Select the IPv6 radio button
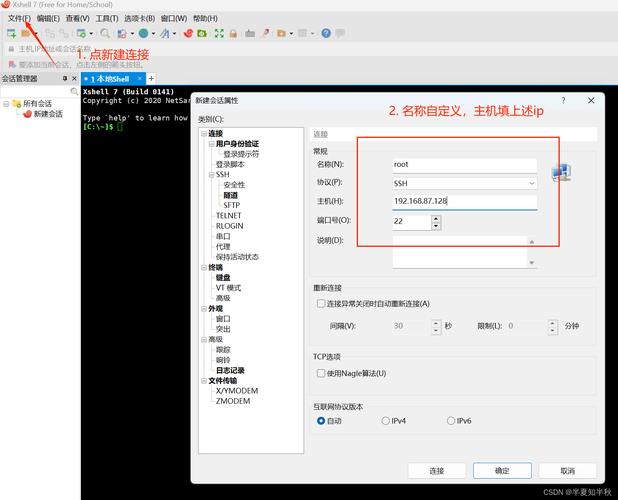 (x=451, y=421)
